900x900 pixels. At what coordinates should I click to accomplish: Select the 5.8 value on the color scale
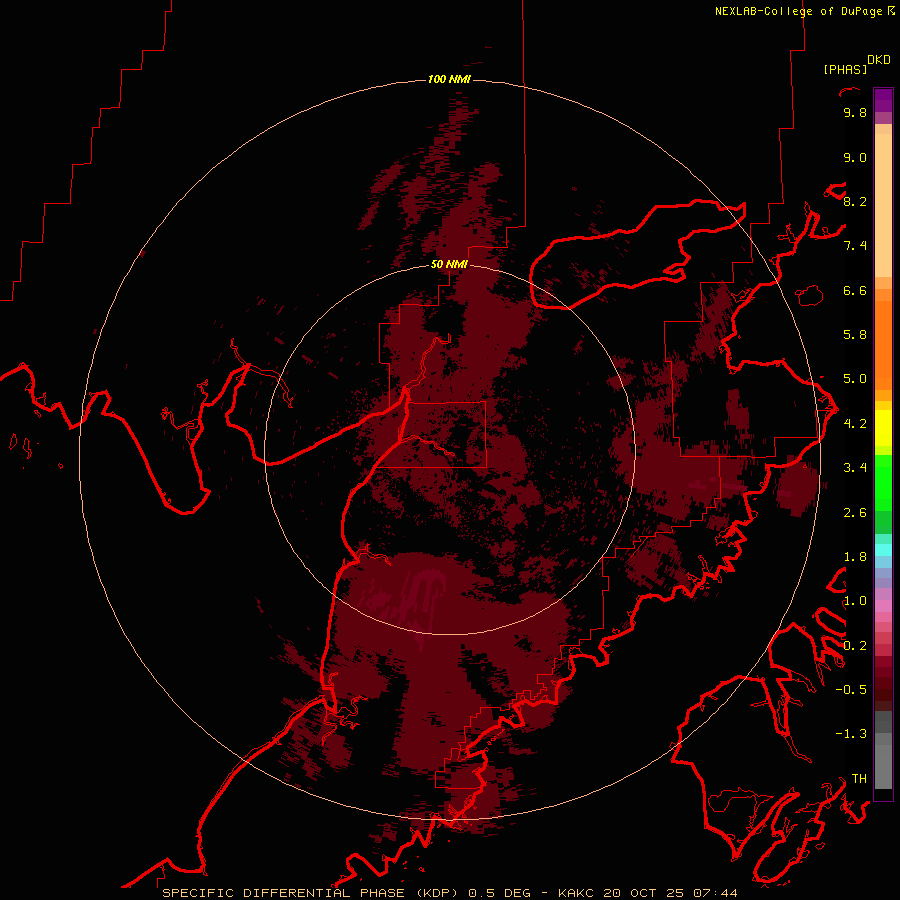pyautogui.click(x=855, y=335)
